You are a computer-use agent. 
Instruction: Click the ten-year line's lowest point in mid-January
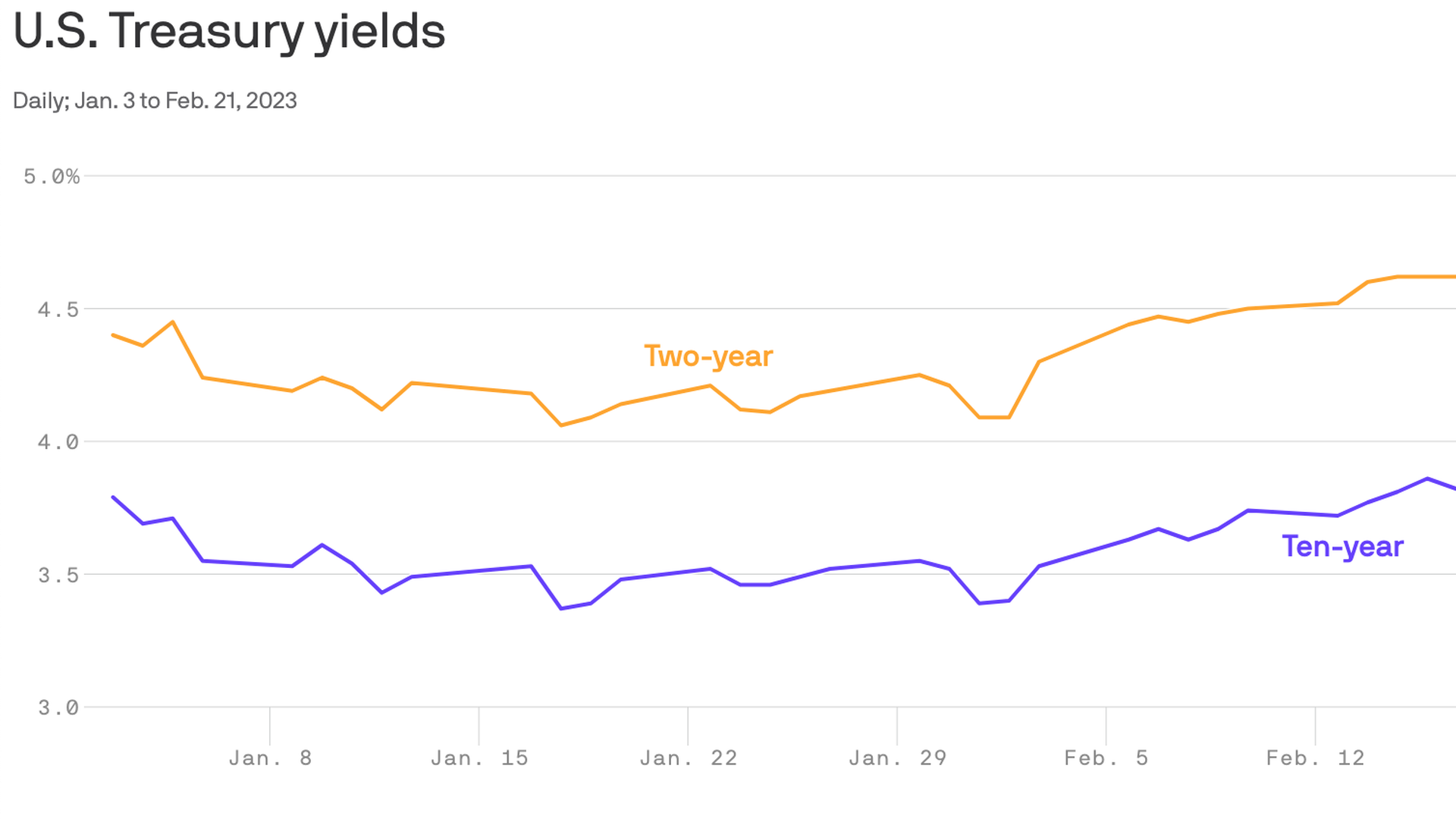coord(561,608)
